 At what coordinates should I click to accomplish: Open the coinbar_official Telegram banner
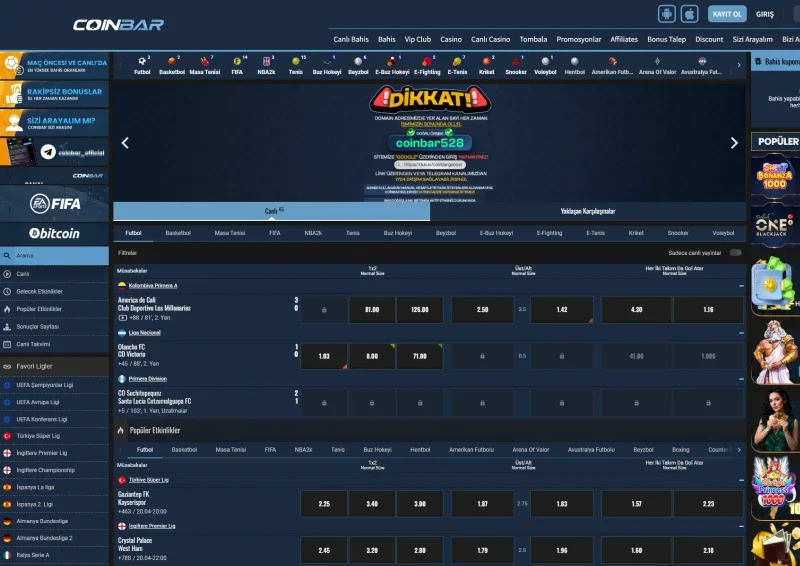click(x=54, y=152)
